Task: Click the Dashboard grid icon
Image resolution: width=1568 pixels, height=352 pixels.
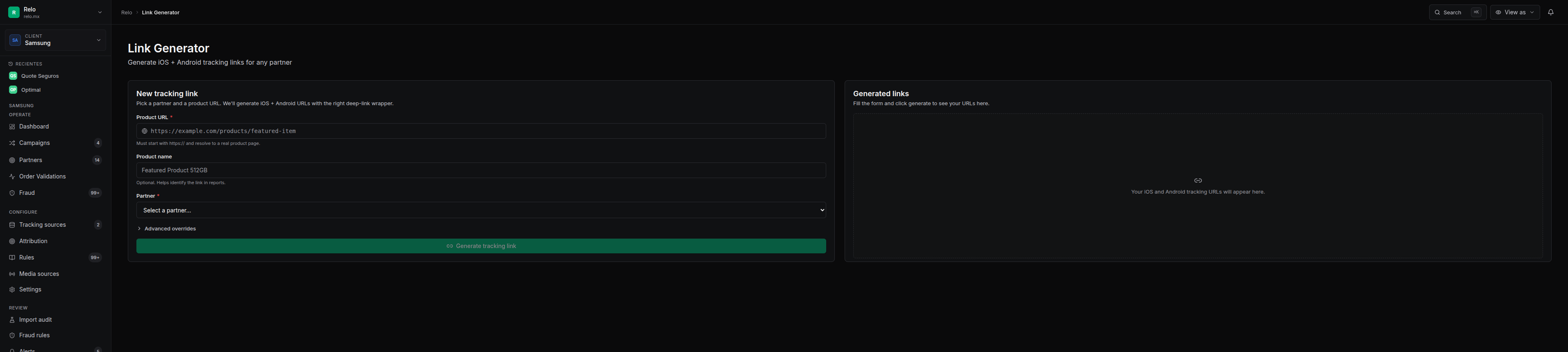Action: (x=12, y=126)
